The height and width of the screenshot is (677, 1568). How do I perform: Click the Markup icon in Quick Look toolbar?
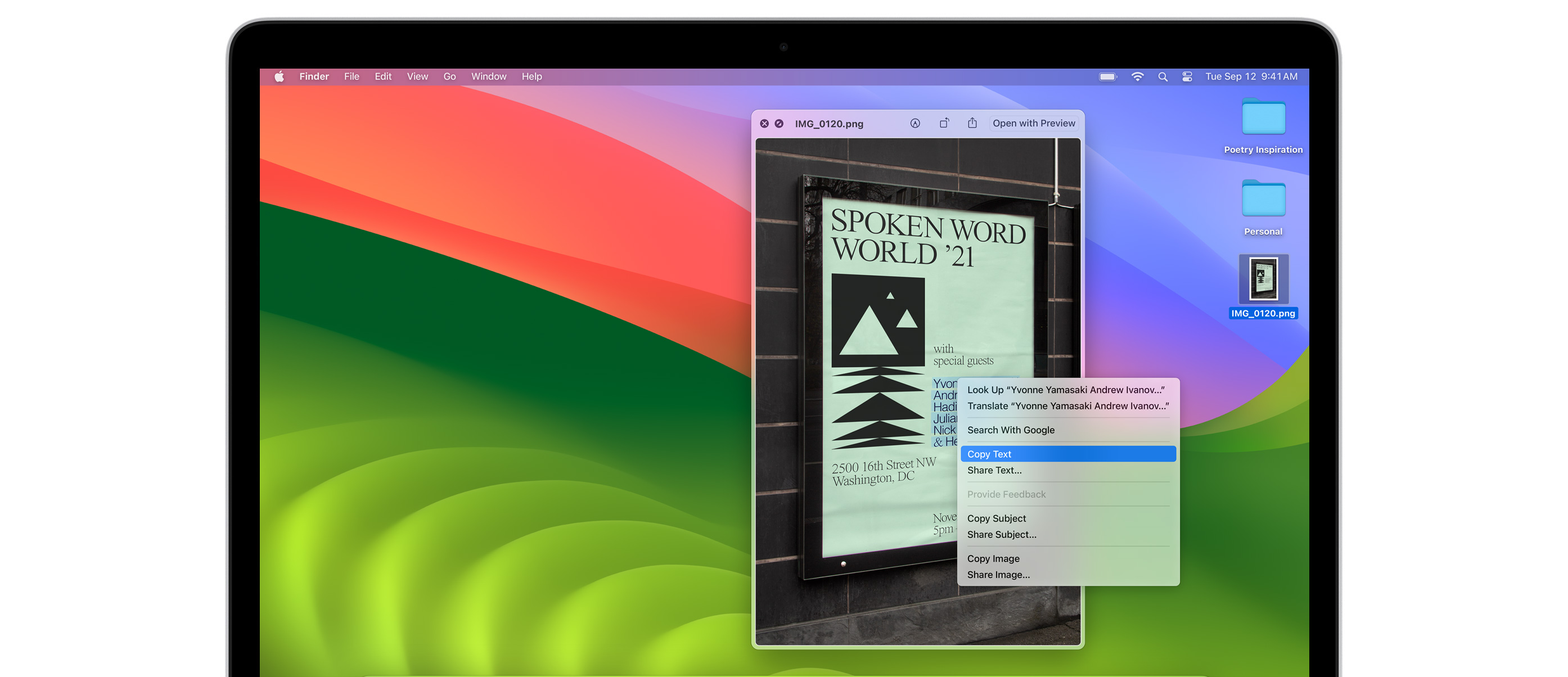(x=915, y=124)
